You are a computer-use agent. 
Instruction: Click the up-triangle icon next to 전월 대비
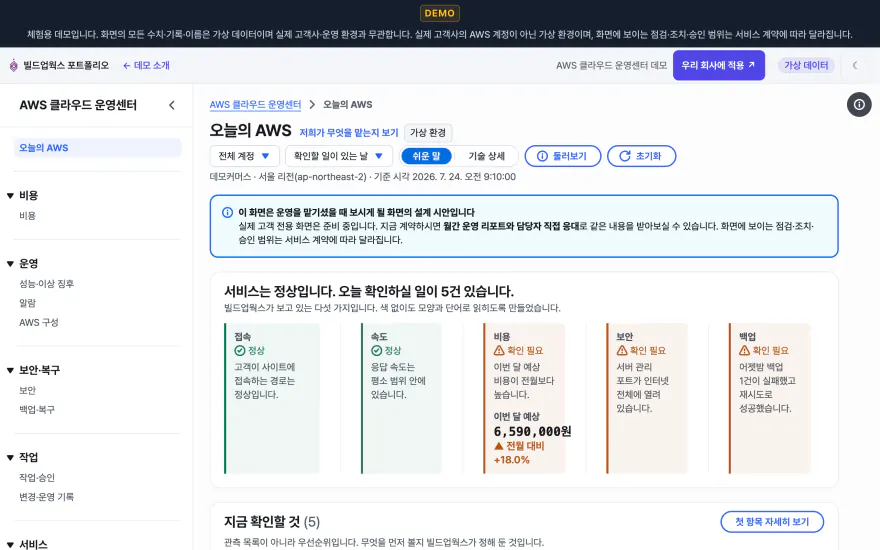498,446
